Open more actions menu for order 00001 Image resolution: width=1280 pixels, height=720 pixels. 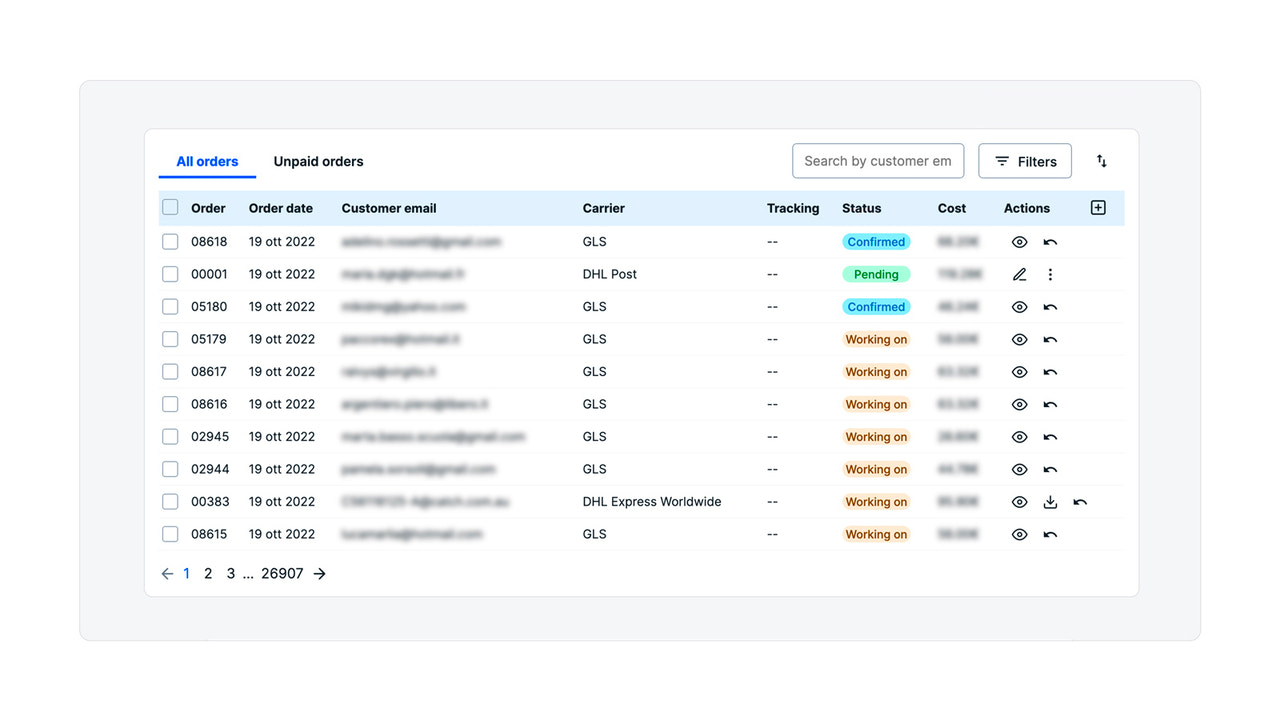point(1050,274)
